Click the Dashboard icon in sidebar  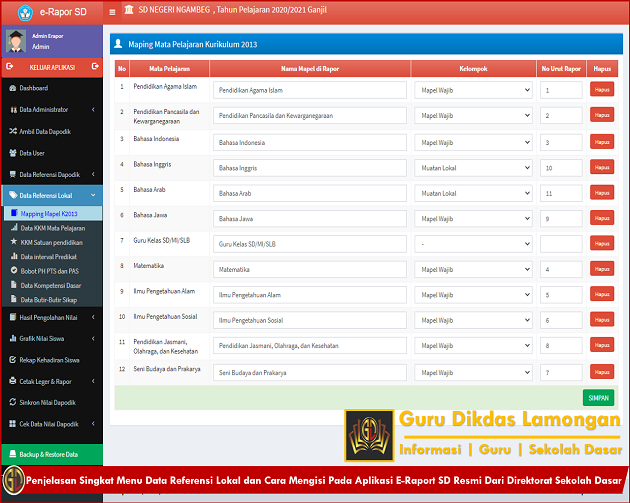pyautogui.click(x=12, y=88)
